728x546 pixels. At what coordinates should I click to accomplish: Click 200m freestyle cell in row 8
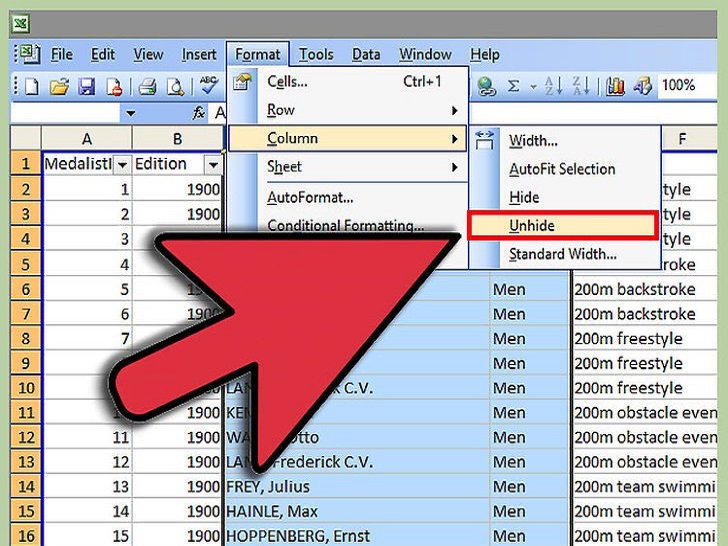coord(644,338)
